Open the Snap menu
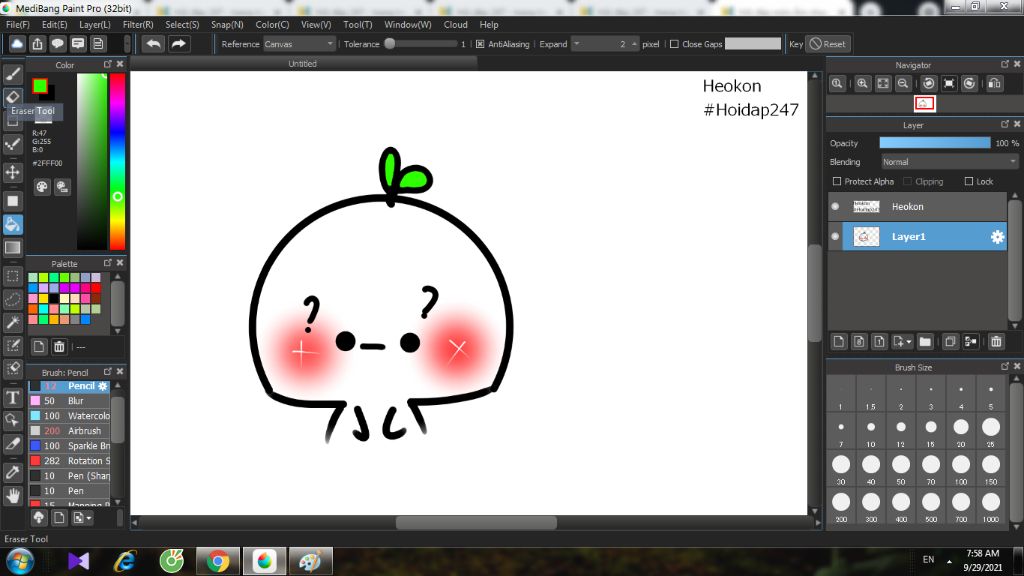This screenshot has width=1024, height=576. pyautogui.click(x=227, y=25)
